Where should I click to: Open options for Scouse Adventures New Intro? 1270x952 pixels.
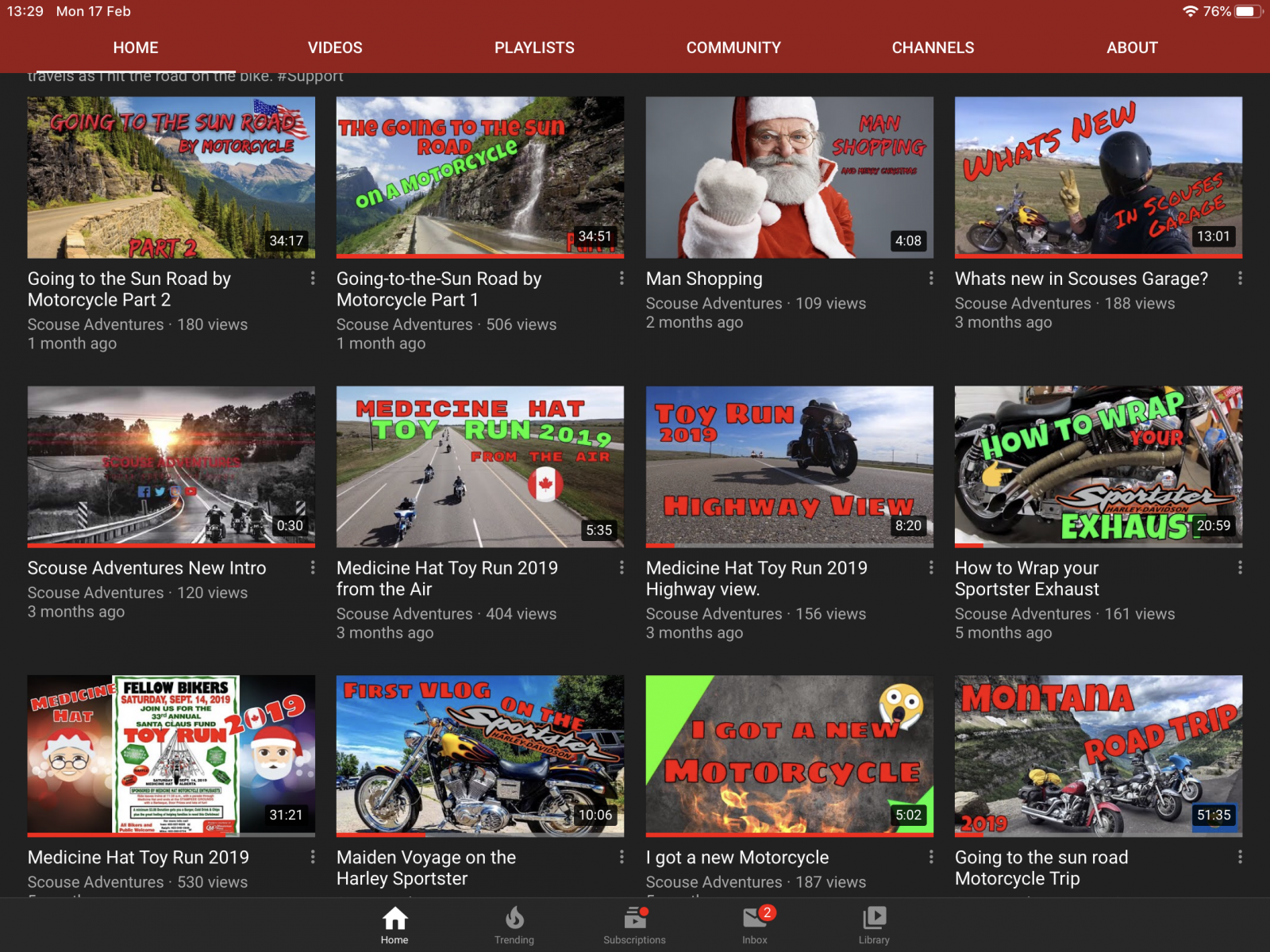(x=313, y=568)
